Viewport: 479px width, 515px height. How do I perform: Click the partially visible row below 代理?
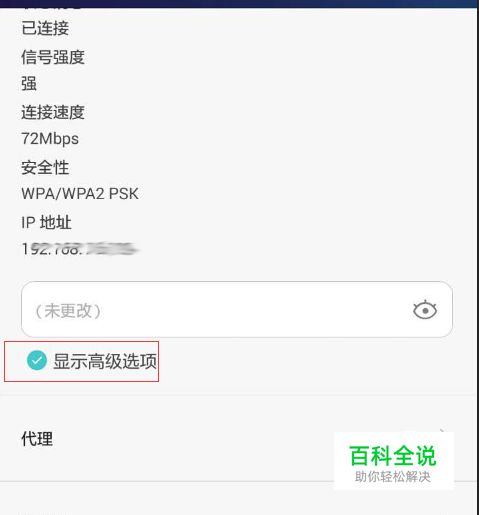click(238, 498)
